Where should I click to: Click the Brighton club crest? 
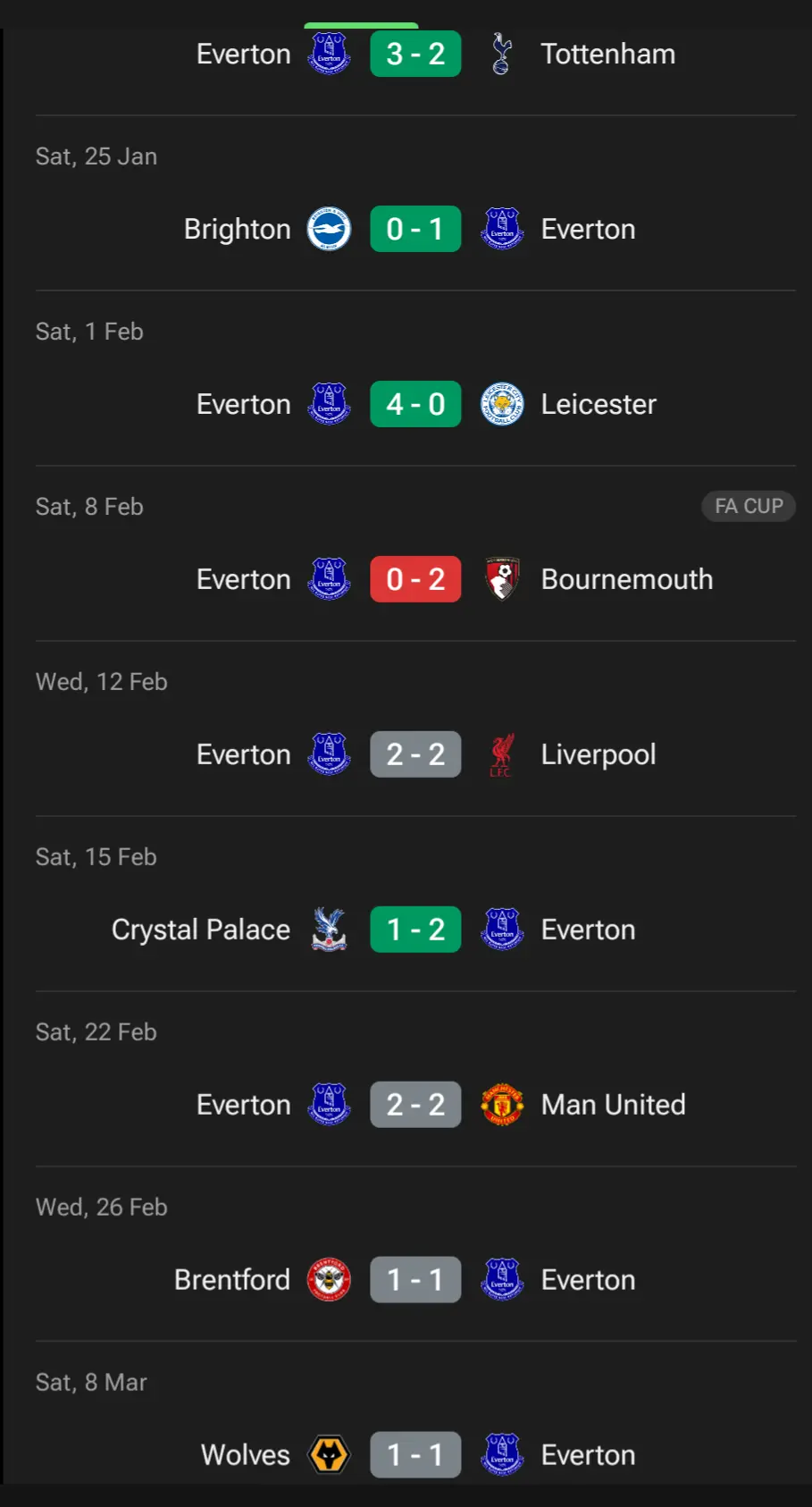pyautogui.click(x=329, y=229)
